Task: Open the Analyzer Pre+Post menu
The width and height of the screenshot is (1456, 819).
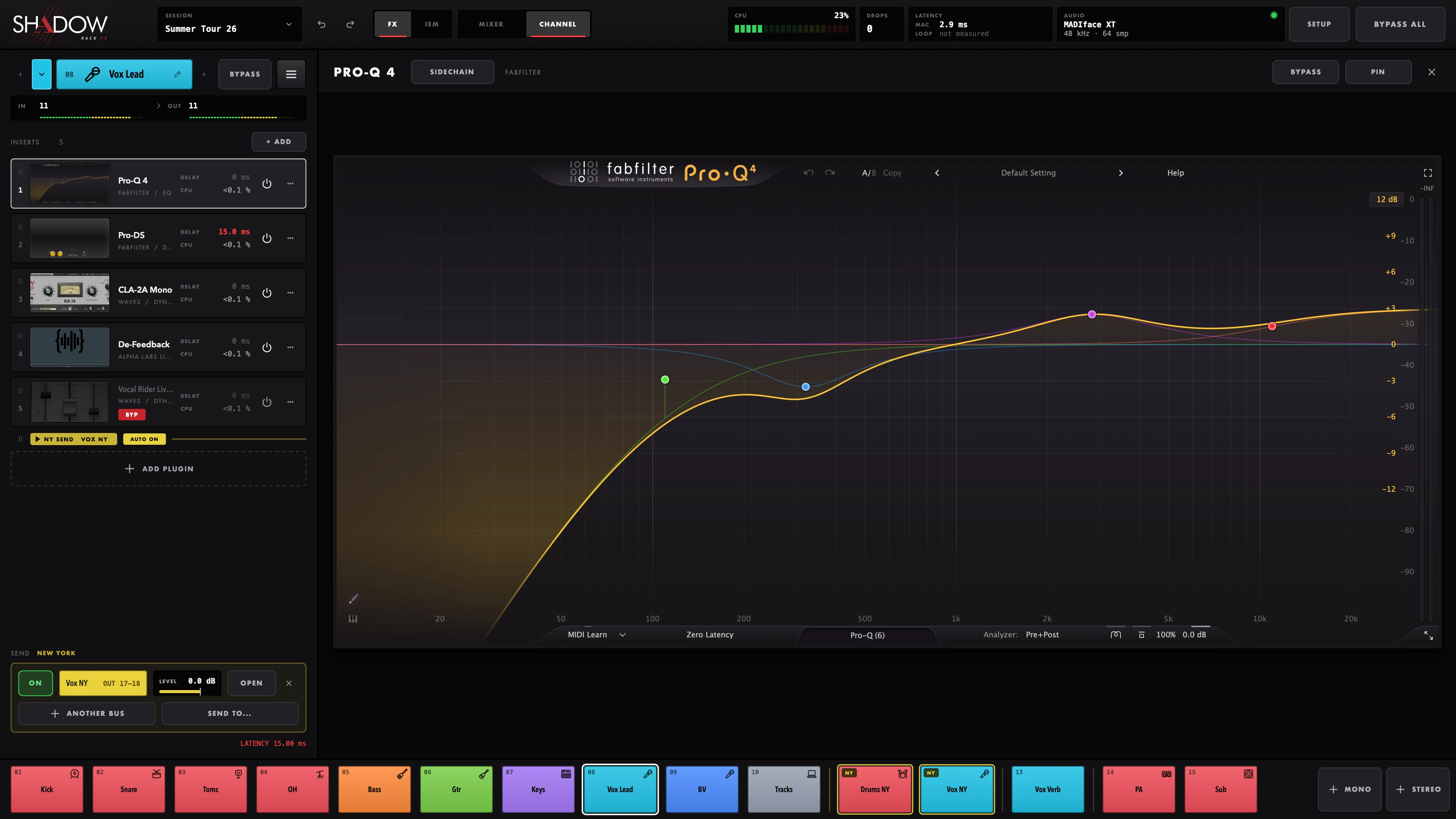Action: click(1042, 635)
